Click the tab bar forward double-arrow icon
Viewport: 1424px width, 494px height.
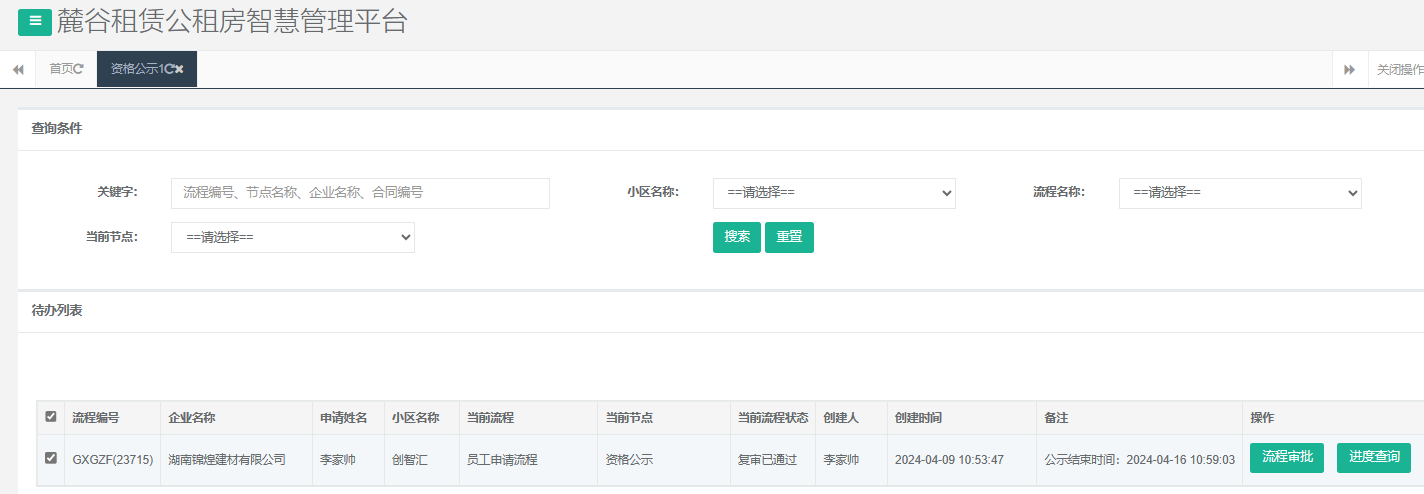coord(1349,69)
